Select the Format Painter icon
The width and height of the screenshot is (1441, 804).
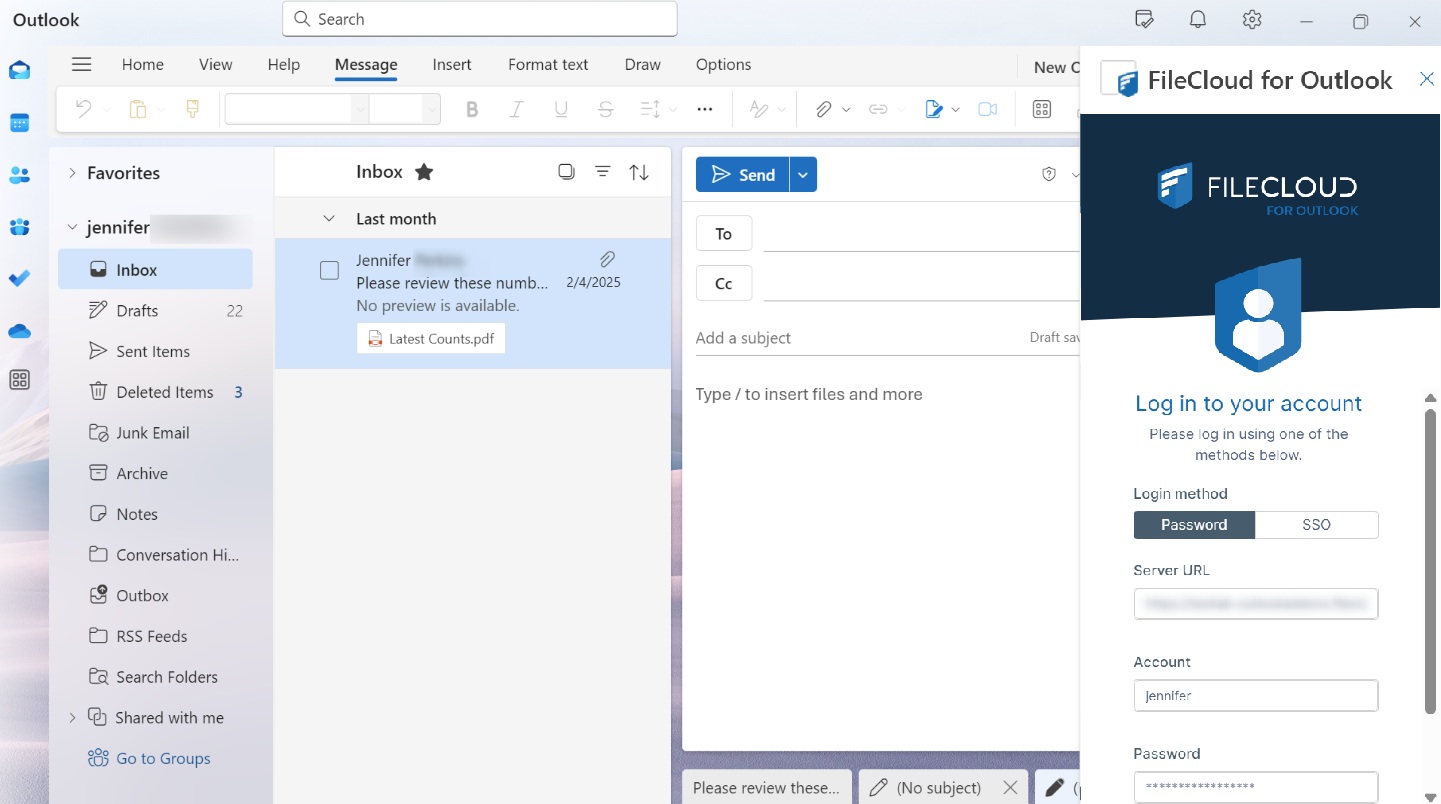pos(193,109)
